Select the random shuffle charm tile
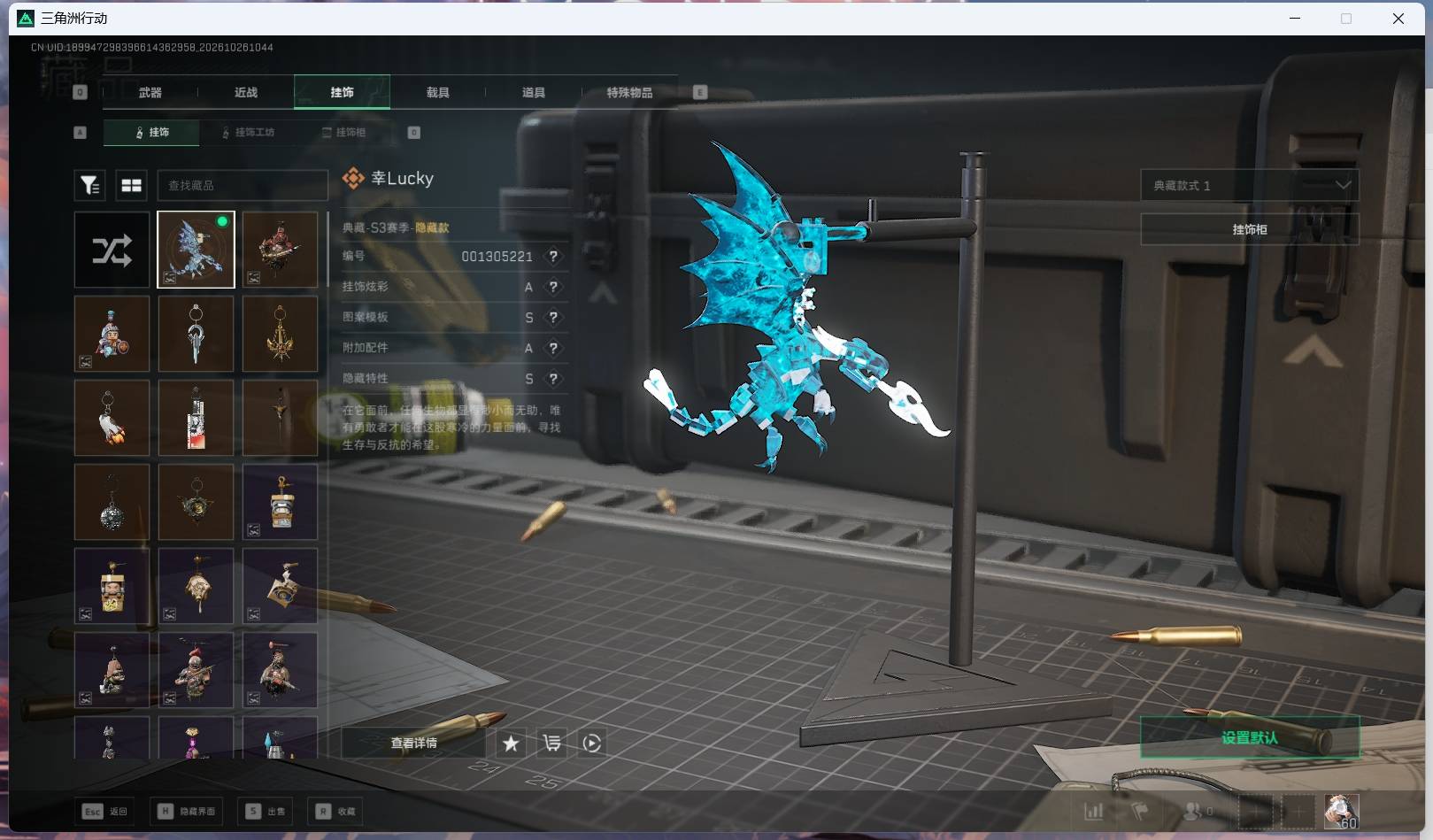 [112, 250]
